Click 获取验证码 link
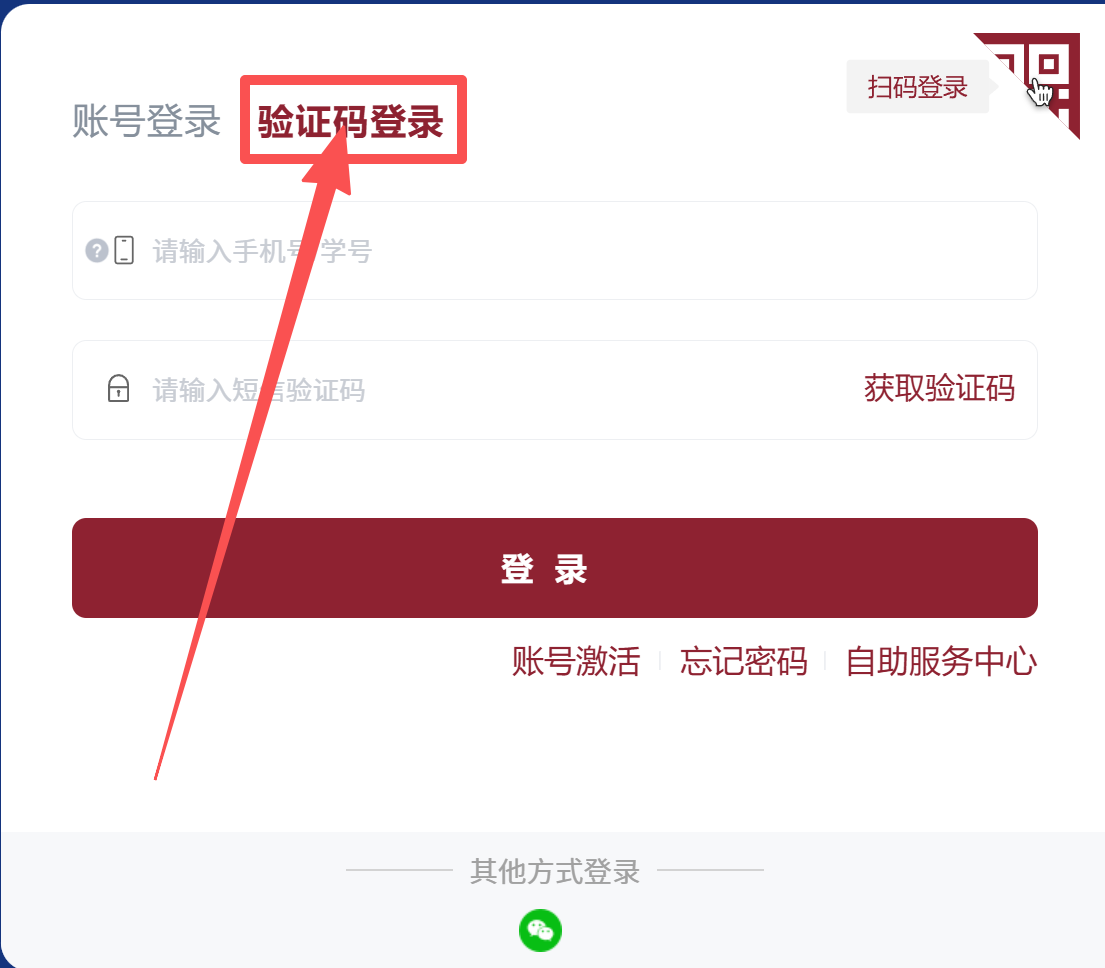Image resolution: width=1105 pixels, height=968 pixels. point(939,388)
